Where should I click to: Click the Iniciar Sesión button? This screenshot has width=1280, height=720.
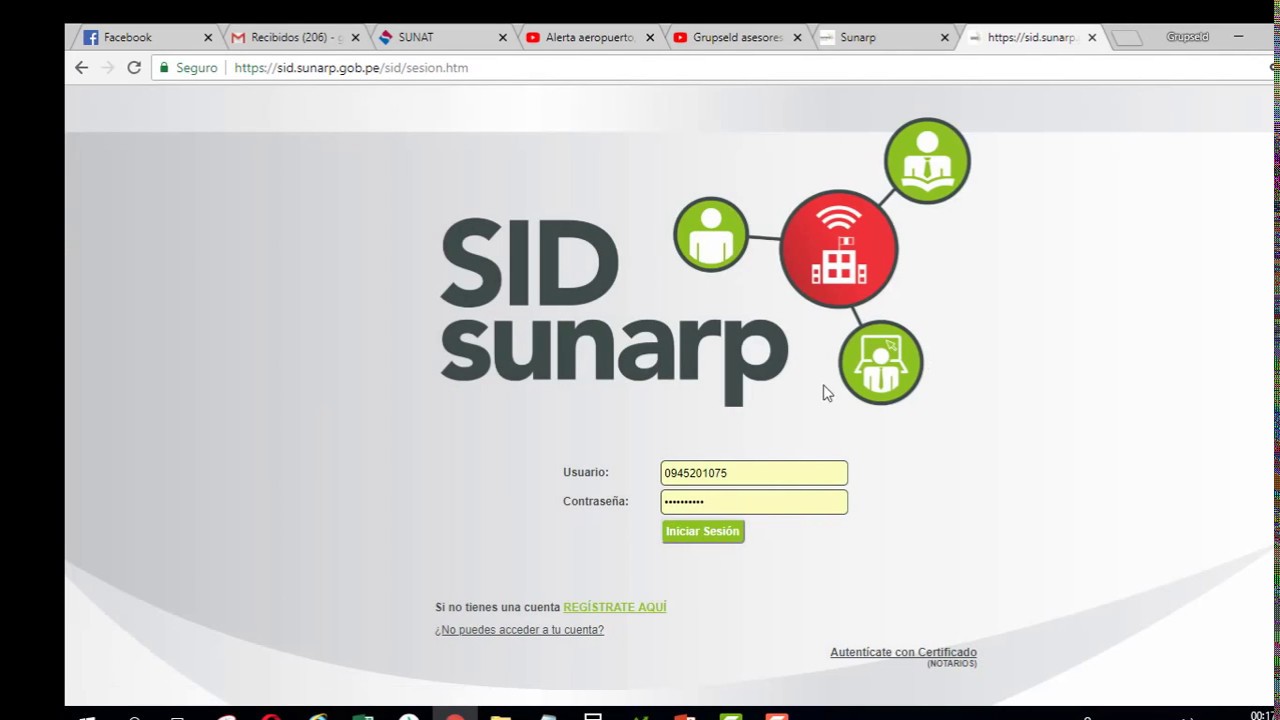(703, 532)
